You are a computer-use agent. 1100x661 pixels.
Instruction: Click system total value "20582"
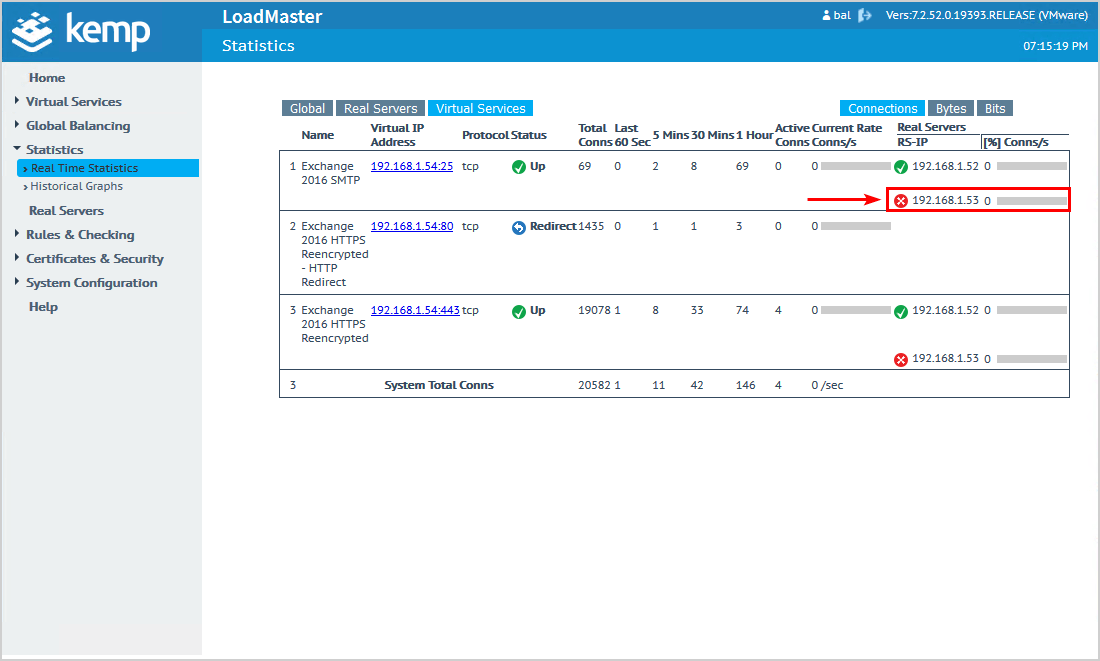594,385
